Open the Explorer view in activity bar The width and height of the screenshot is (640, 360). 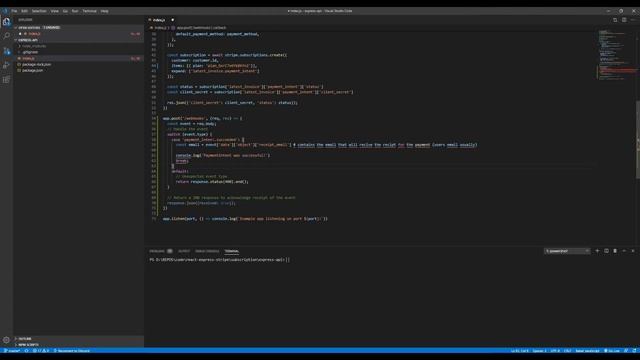click(7, 22)
